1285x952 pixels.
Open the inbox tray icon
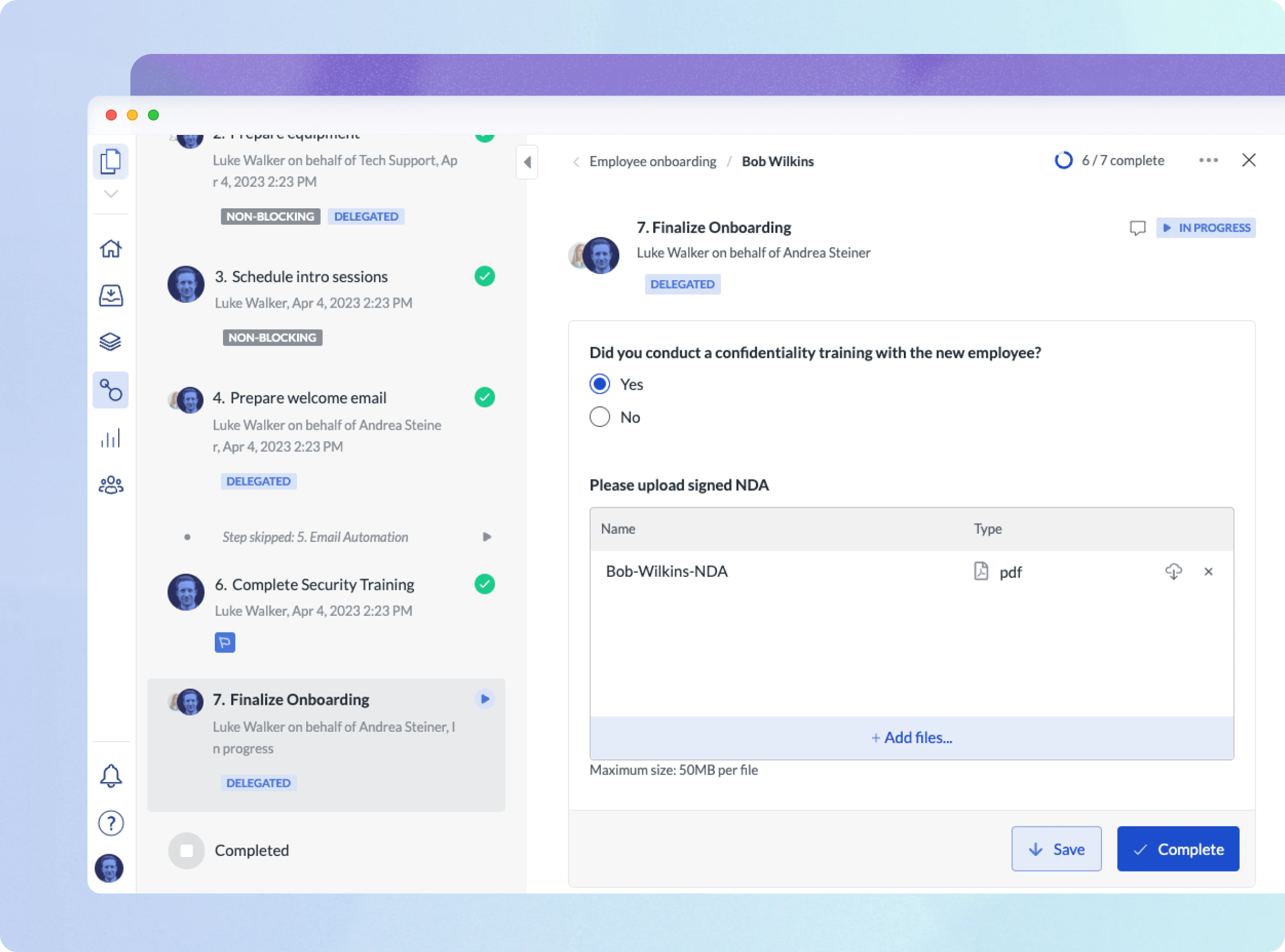[x=110, y=296]
